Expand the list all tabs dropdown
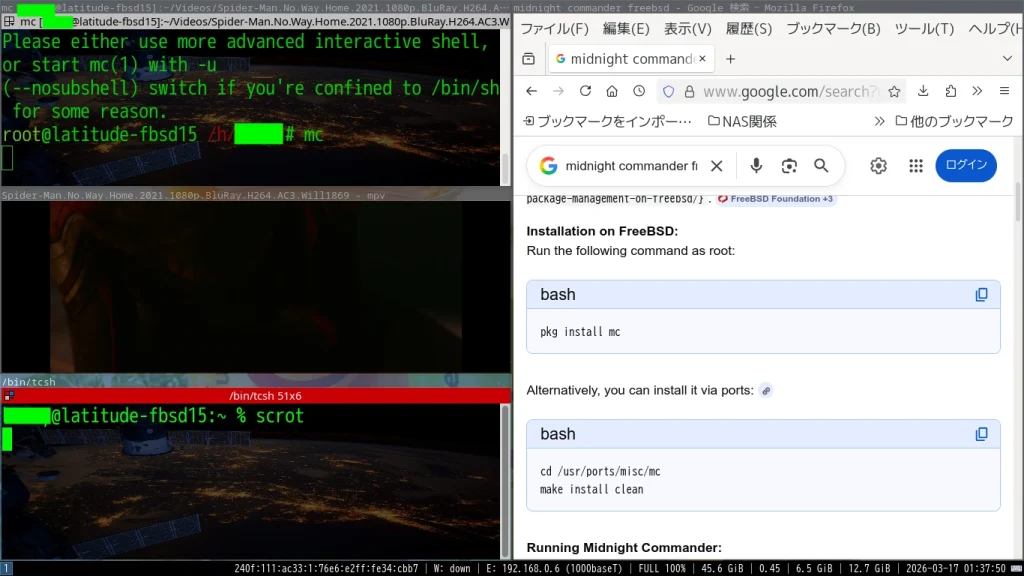 tap(1006, 59)
